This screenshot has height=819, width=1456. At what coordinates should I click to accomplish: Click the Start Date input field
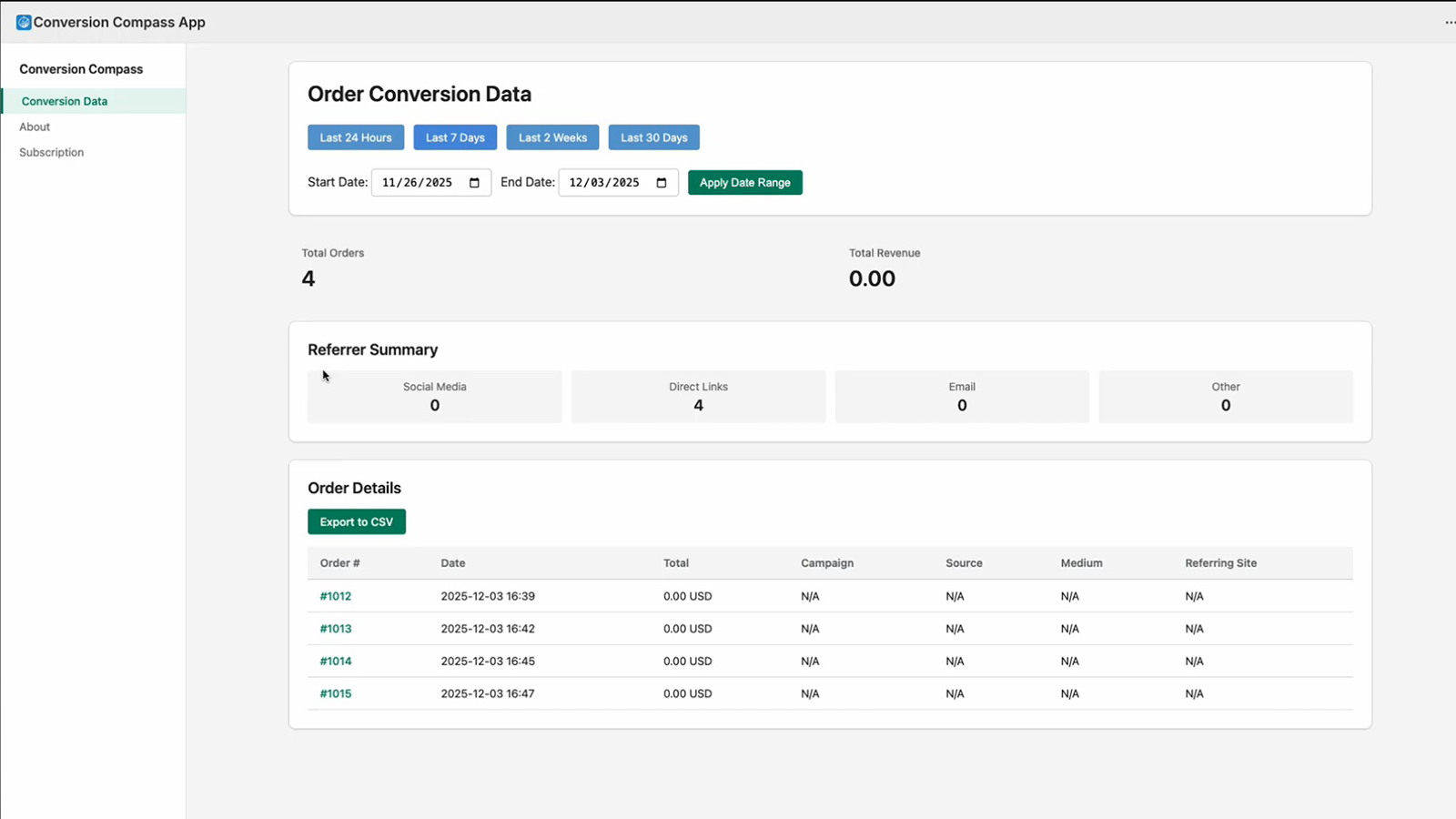(x=419, y=183)
